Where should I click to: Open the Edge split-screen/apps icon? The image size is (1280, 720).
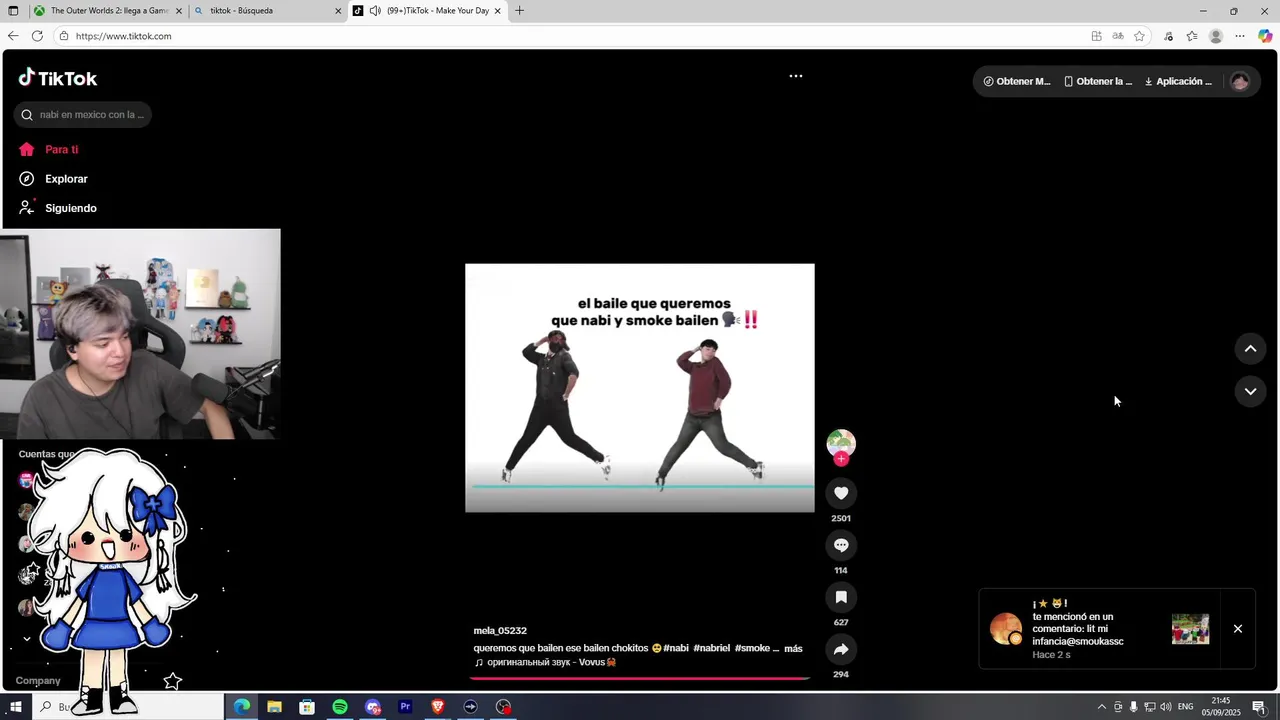[x=1097, y=36]
